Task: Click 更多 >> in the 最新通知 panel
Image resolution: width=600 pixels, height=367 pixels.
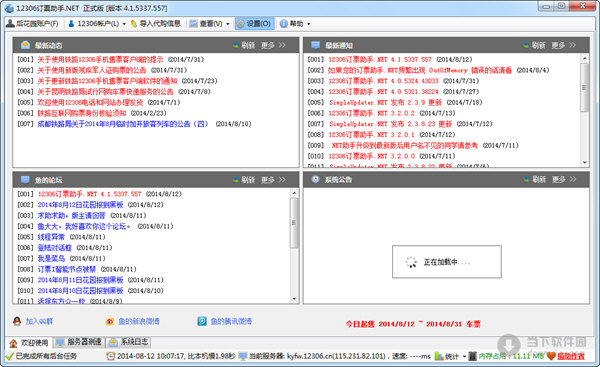Action: coord(564,45)
